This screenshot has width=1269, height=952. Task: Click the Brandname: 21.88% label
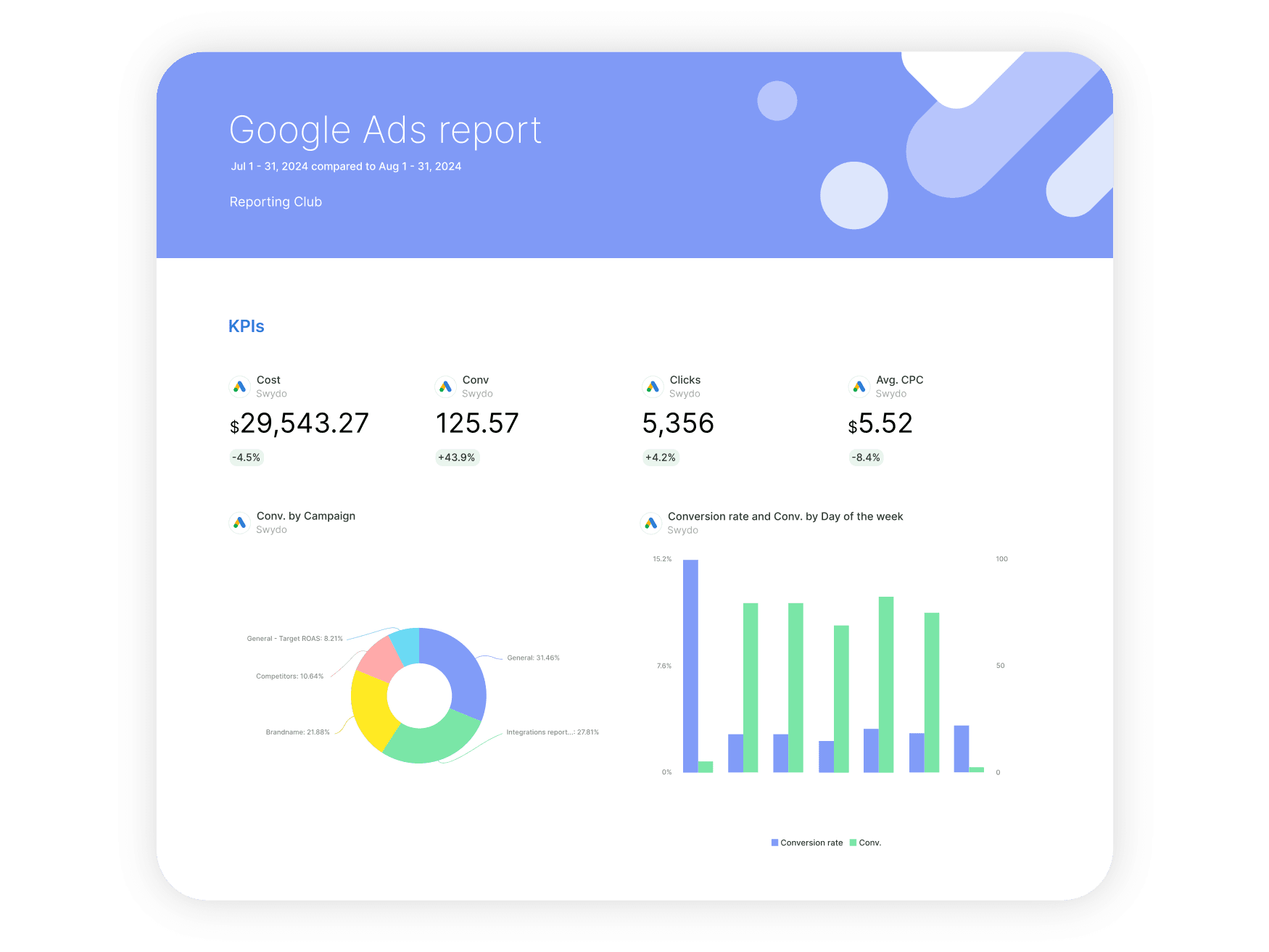pyautogui.click(x=297, y=732)
